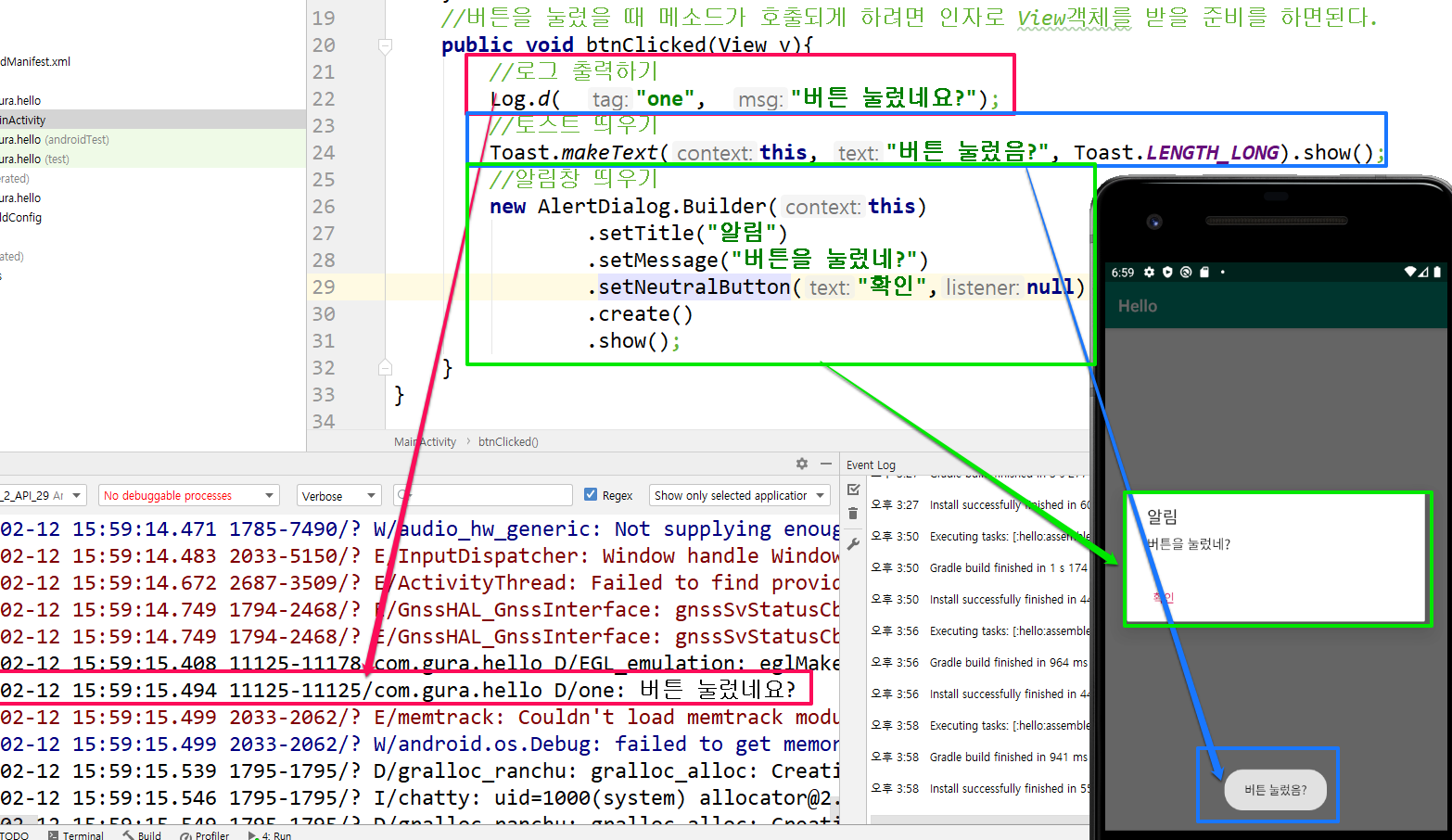Toggle the Regex checkbox in Logcat
Viewport: 1452px width, 840px height.
point(591,495)
